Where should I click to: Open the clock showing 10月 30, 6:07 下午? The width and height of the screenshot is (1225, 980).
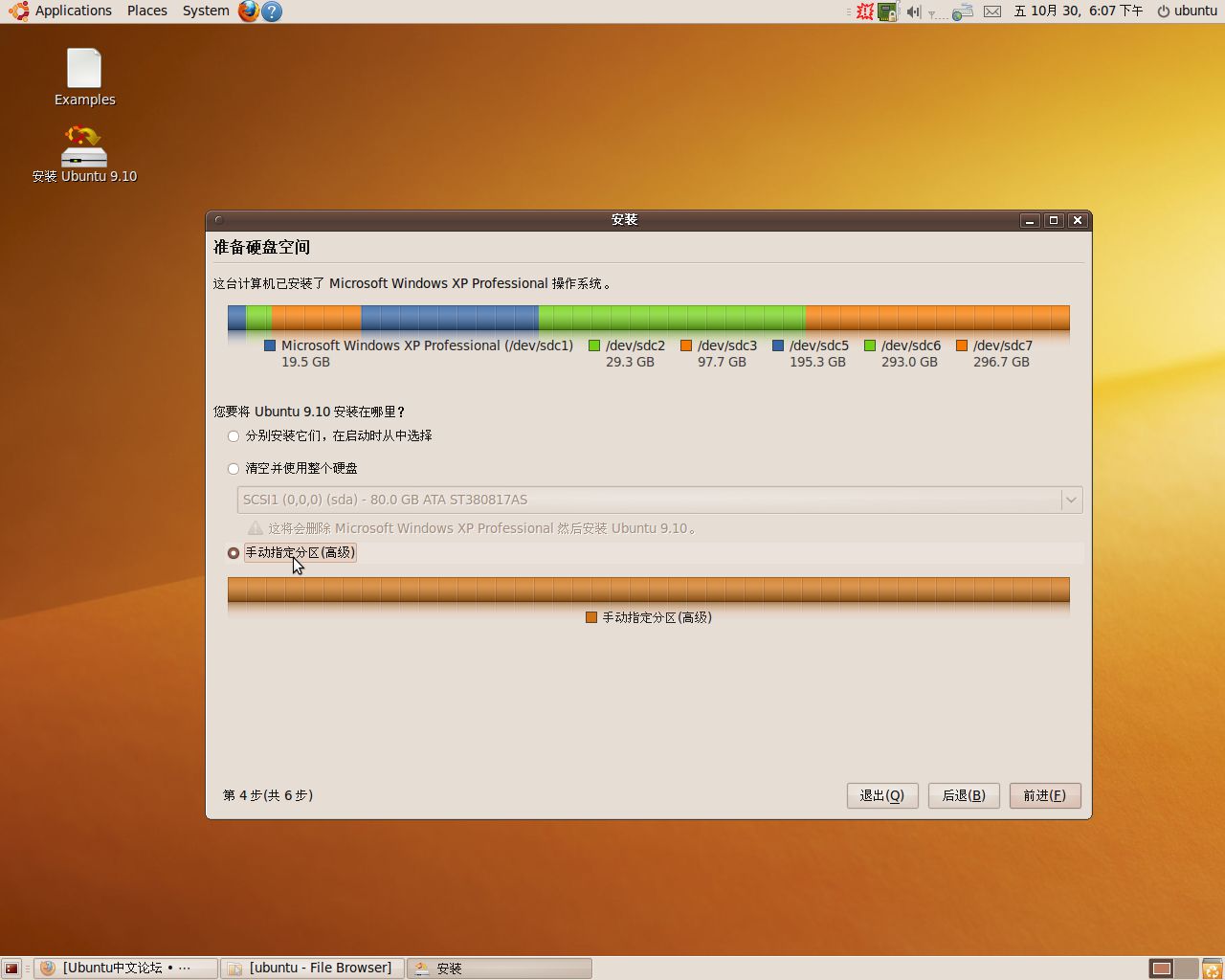tap(1078, 11)
